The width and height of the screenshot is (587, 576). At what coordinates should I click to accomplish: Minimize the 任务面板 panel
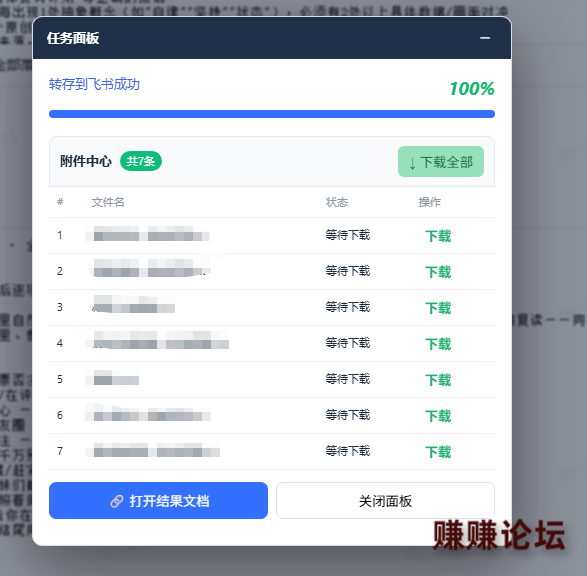[485, 38]
